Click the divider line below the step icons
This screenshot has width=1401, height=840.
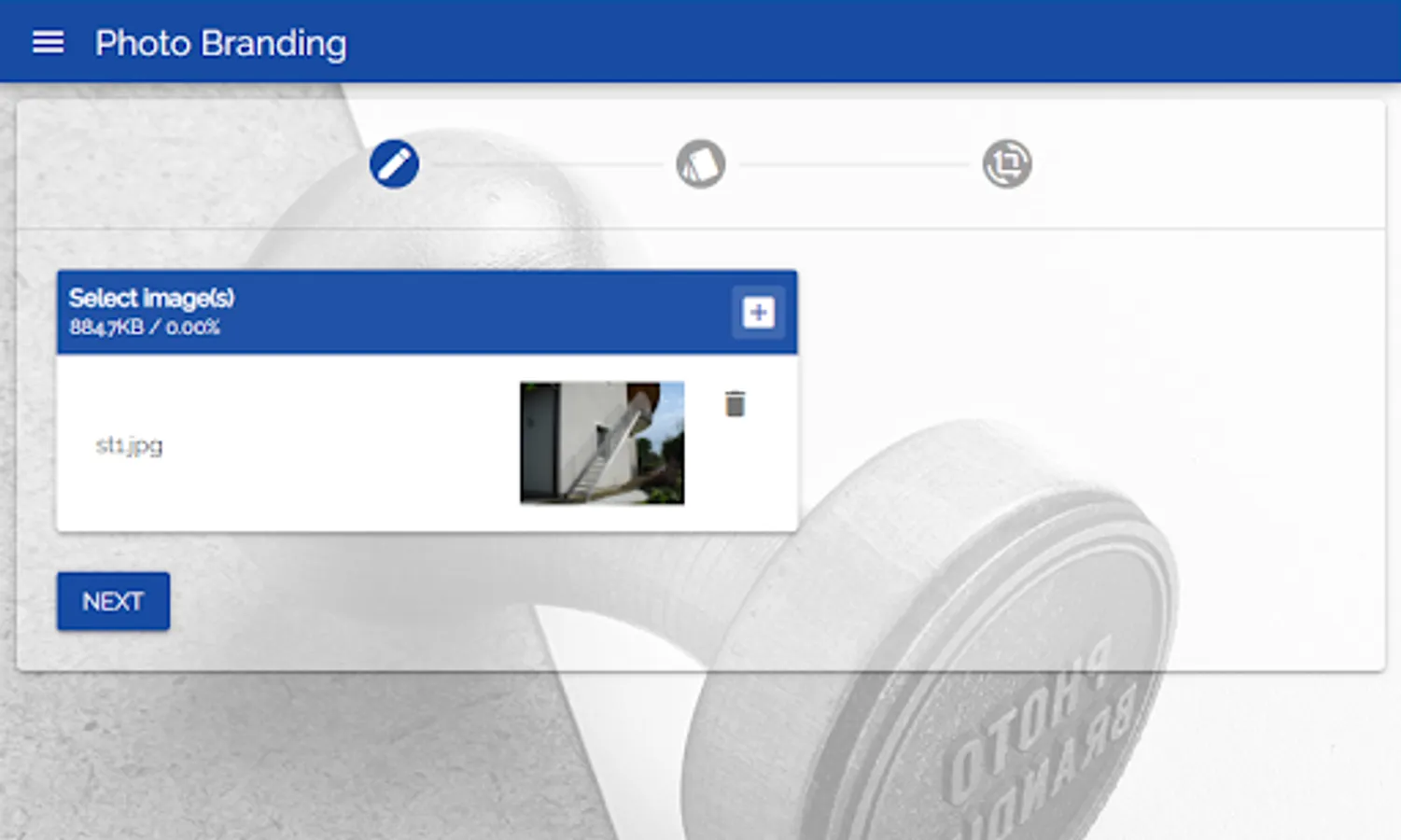pyautogui.click(x=700, y=228)
